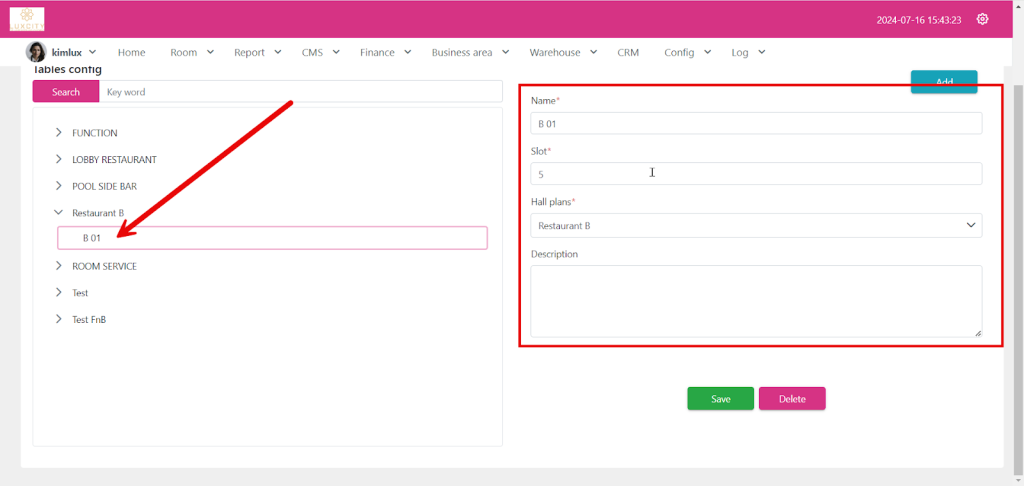1024x486 pixels.
Task: Open the settings gear icon
Action: 982,19
